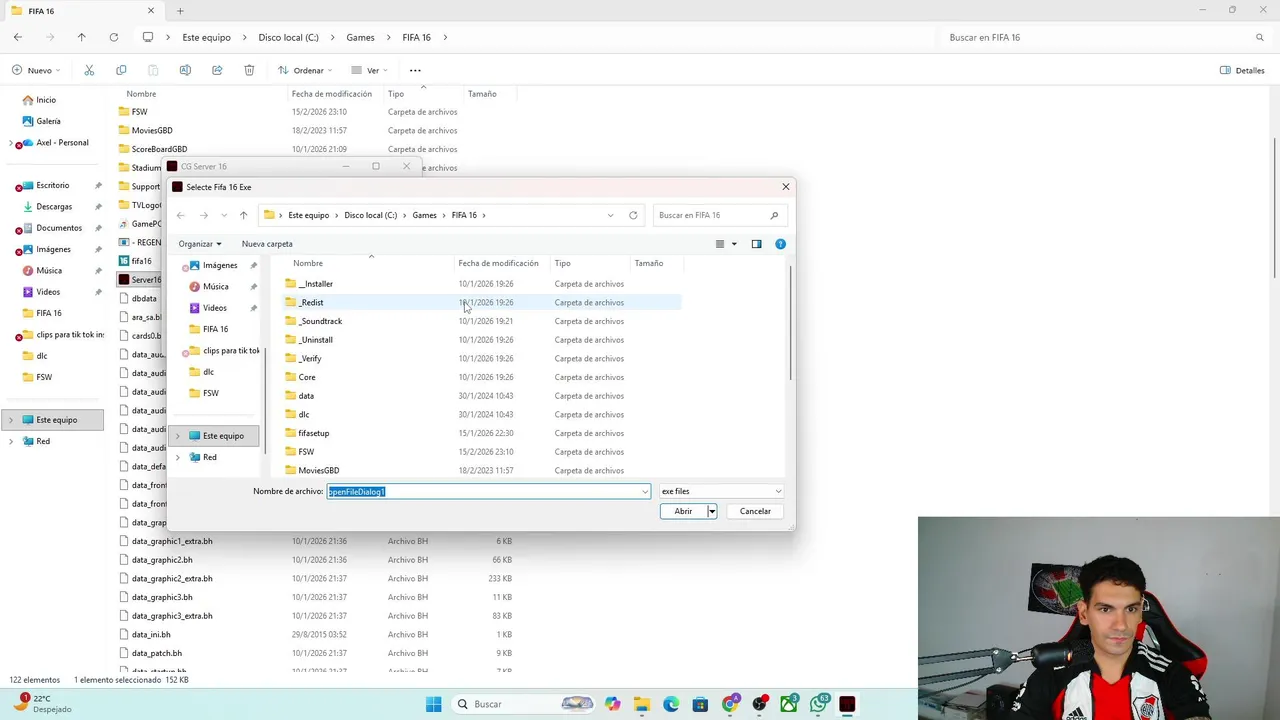Image resolution: width=1280 pixels, height=720 pixels.
Task: Click the CG Server icon on the taskbar
Action: [847, 704]
